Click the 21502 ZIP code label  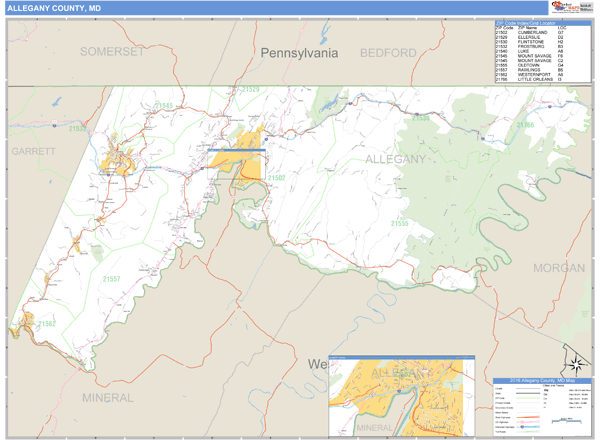(x=278, y=177)
